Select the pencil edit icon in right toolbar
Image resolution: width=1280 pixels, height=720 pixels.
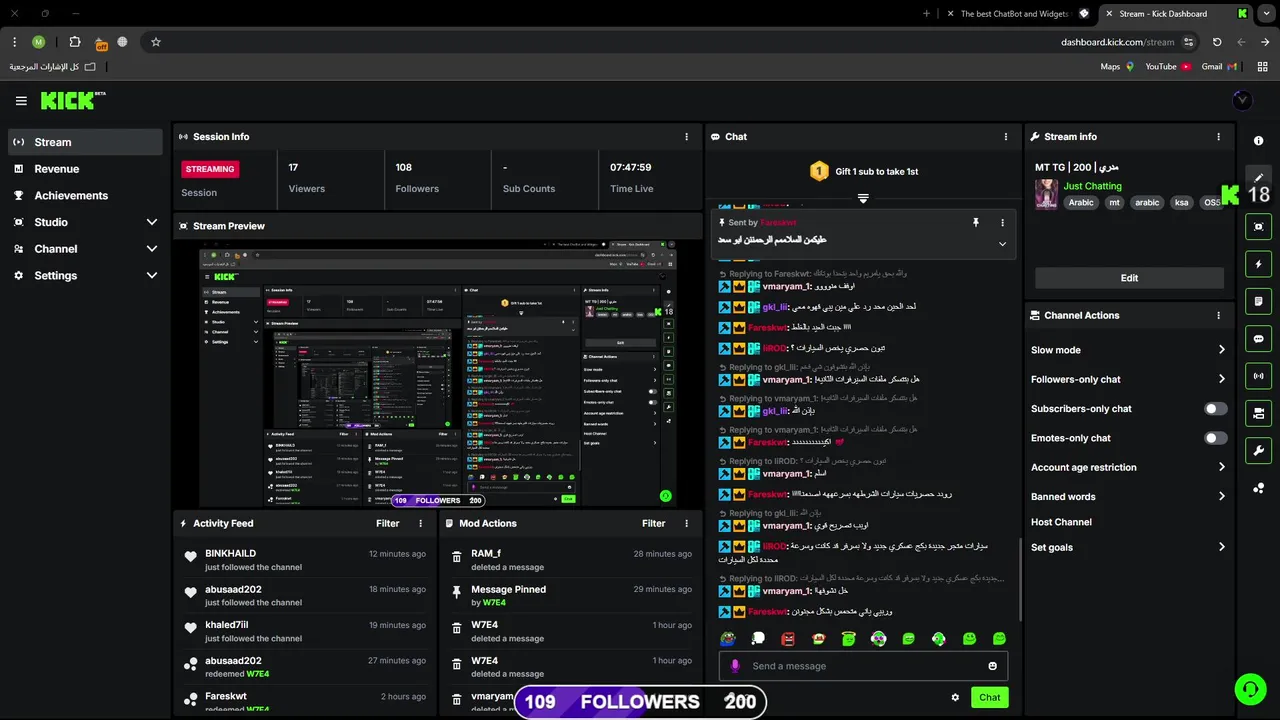(1259, 177)
